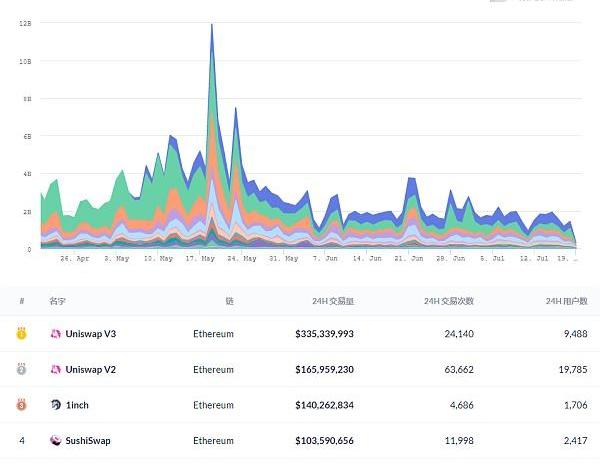
Task: Sort by the 24H 交易量 column header
Action: (333, 301)
